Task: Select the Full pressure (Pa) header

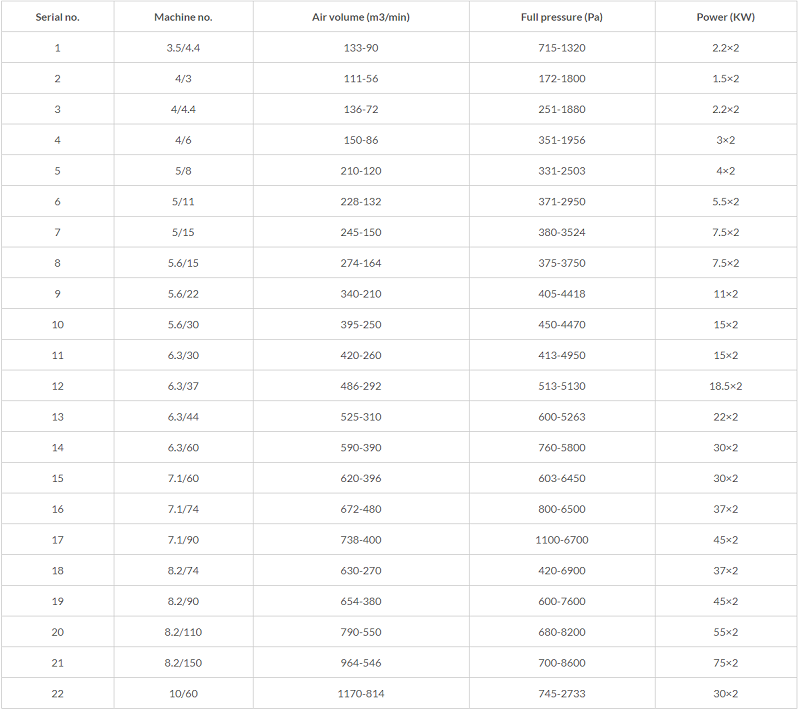Action: coord(562,17)
